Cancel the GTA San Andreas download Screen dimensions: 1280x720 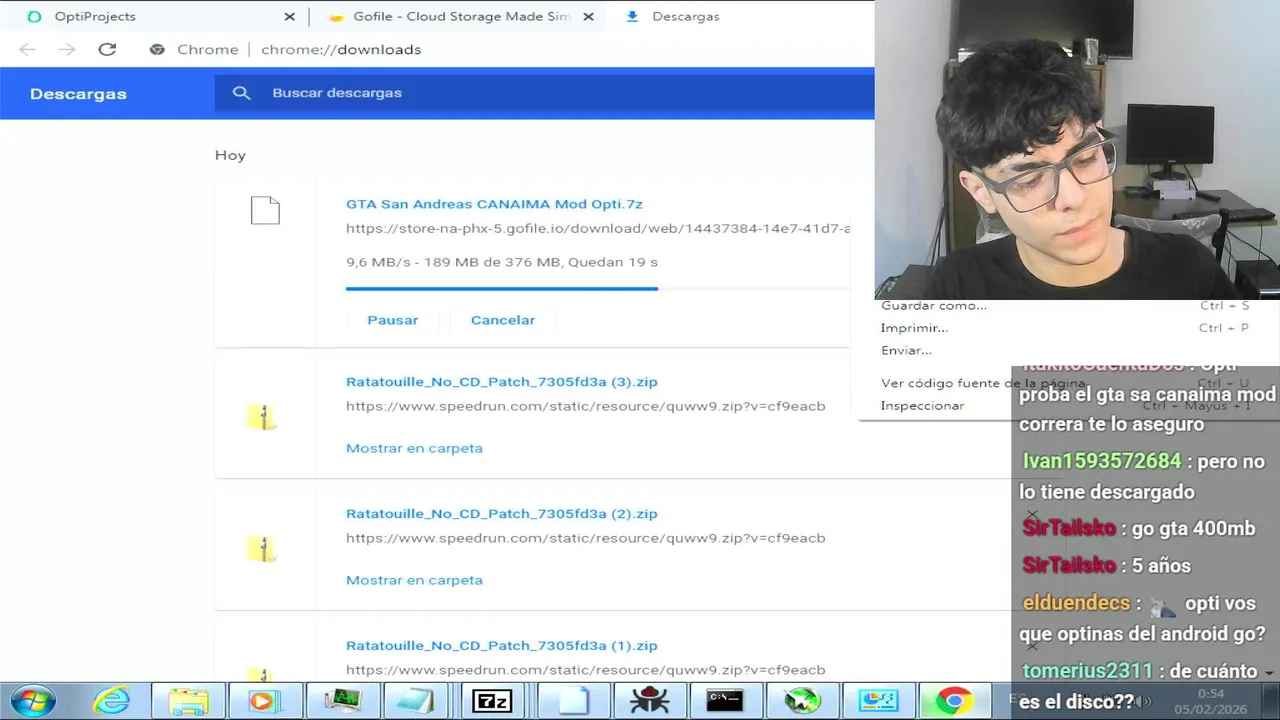[x=503, y=320]
